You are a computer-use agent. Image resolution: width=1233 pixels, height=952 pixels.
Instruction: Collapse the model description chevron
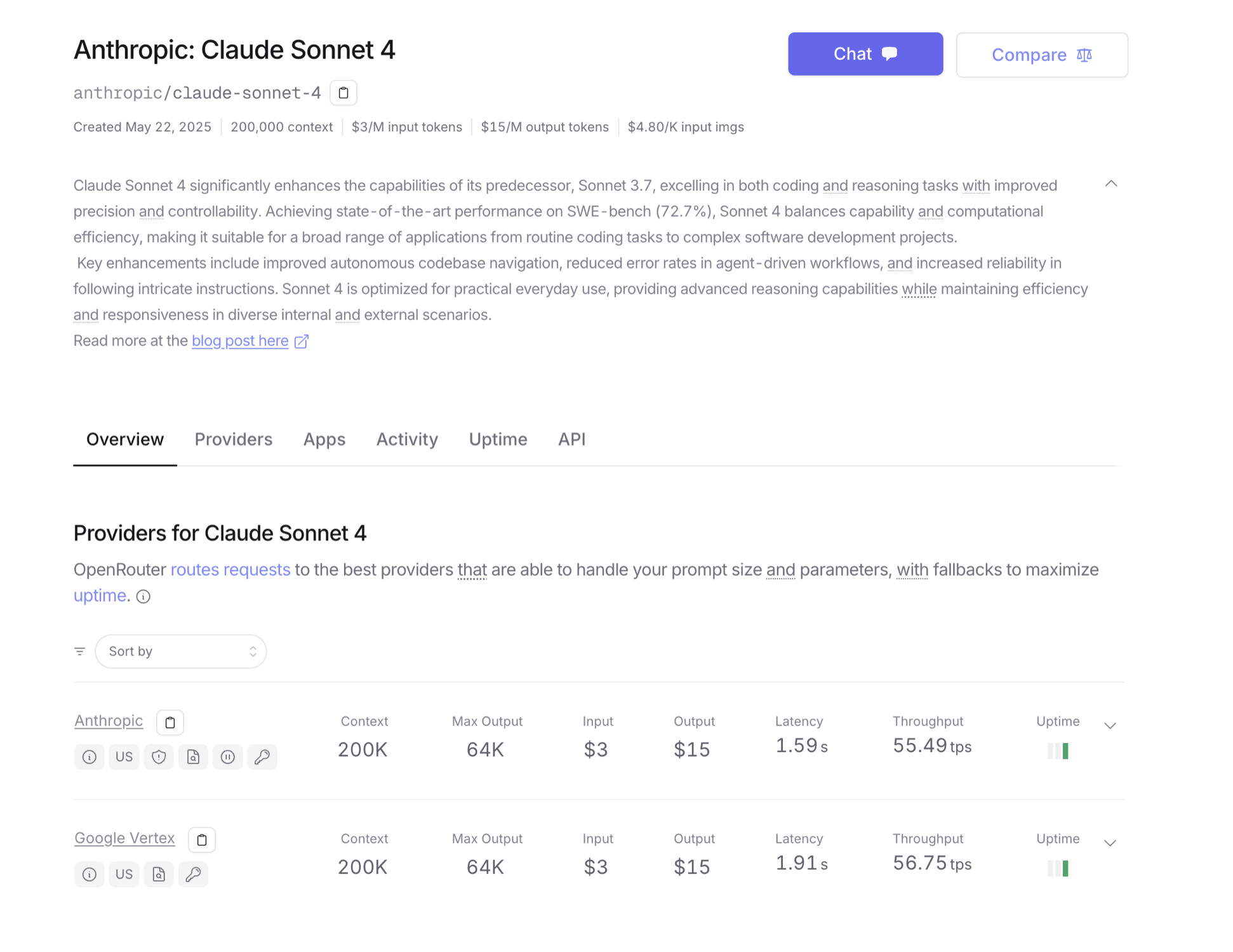click(x=1110, y=184)
